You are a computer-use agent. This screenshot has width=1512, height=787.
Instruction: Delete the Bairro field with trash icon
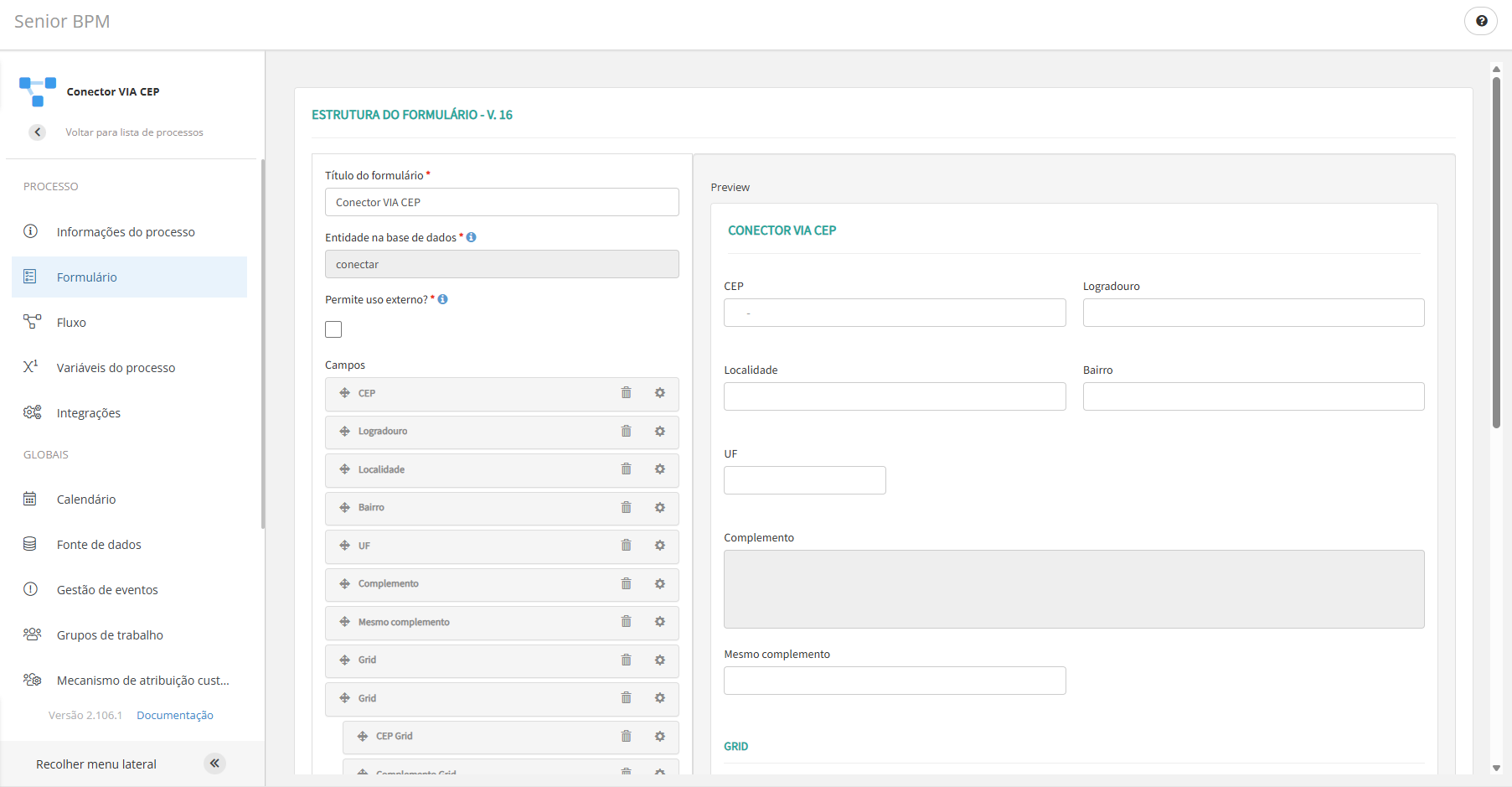pos(626,508)
